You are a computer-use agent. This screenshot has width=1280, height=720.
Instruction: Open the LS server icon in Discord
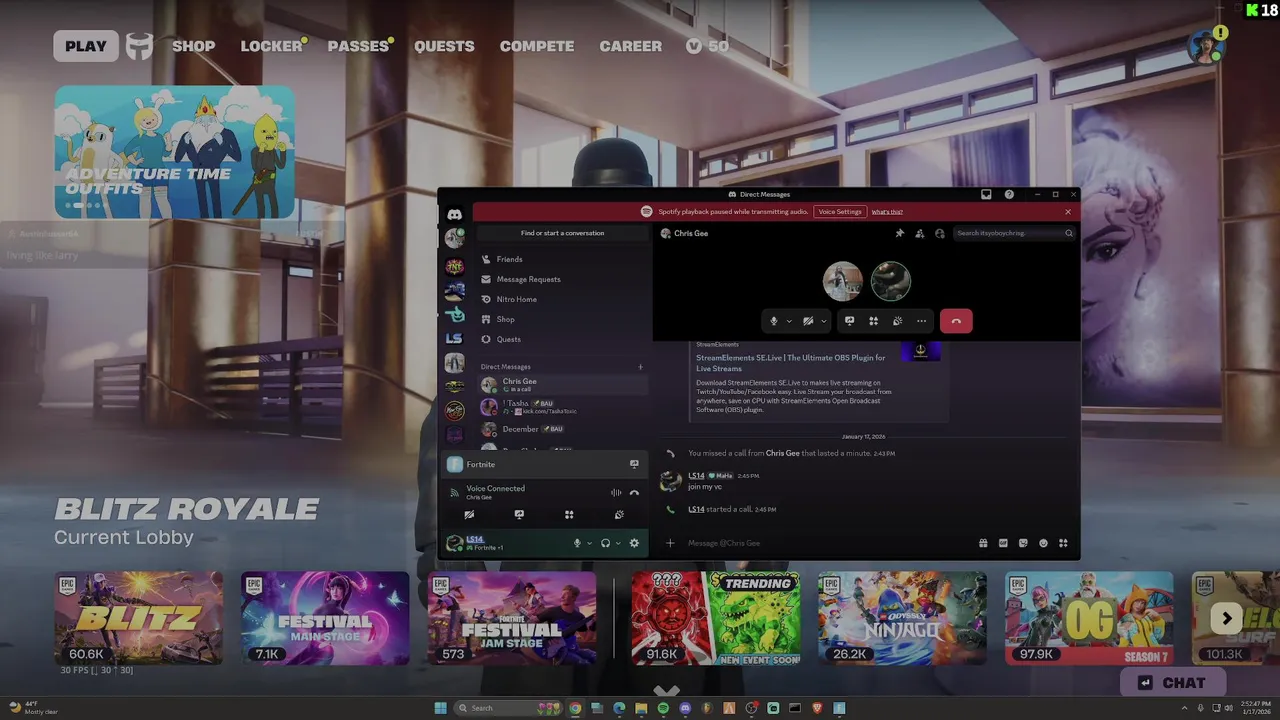point(454,339)
